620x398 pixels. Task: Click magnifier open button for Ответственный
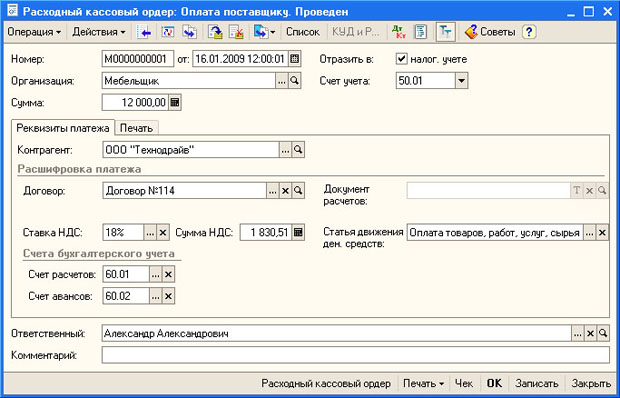[x=603, y=334]
